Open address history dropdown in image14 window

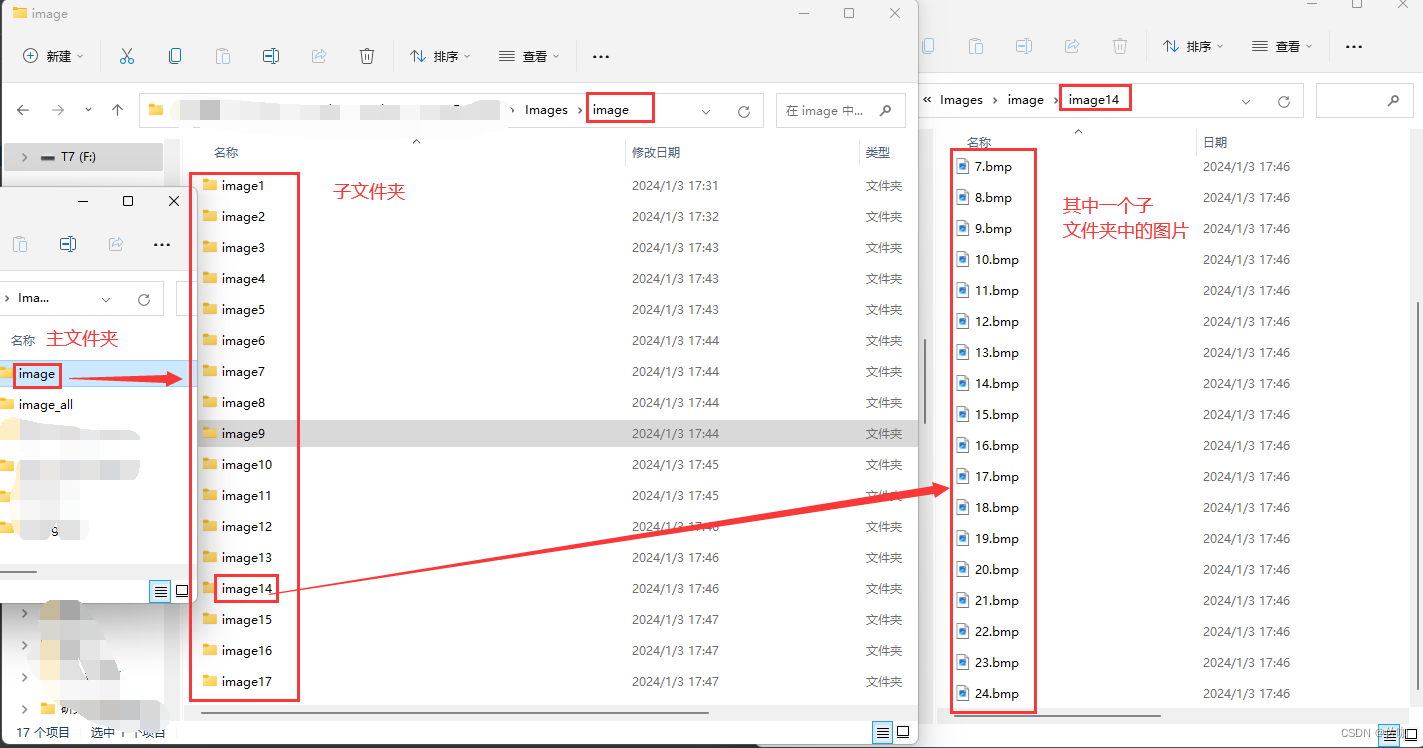(1246, 101)
